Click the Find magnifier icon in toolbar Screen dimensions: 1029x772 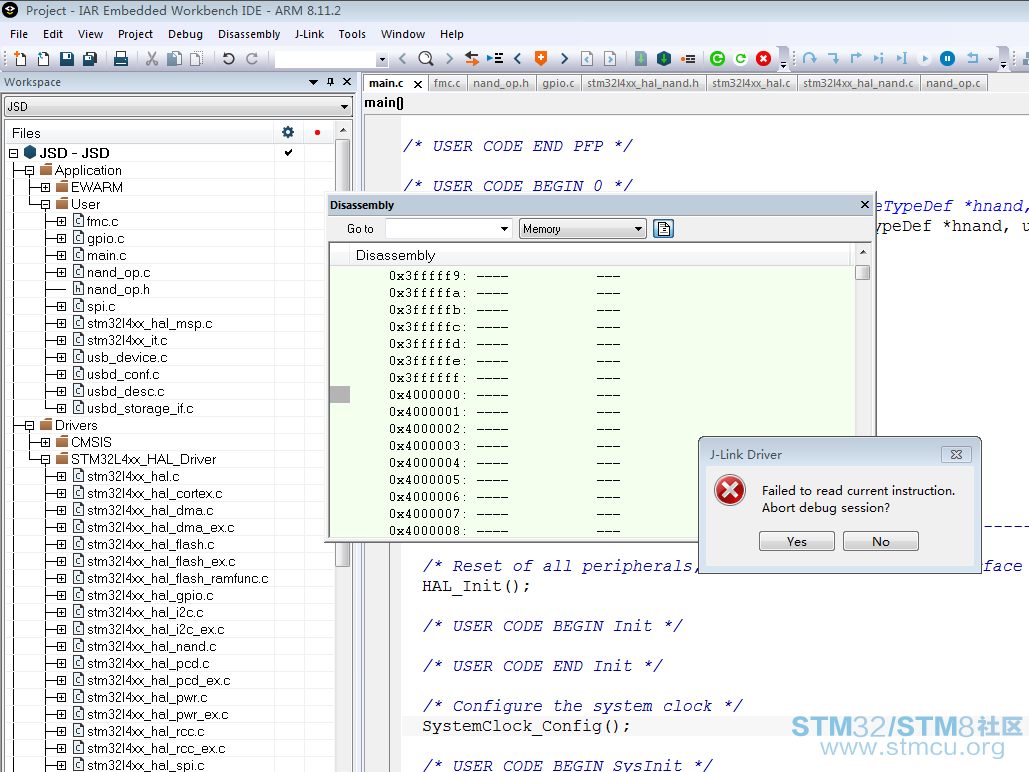pyautogui.click(x=426, y=59)
